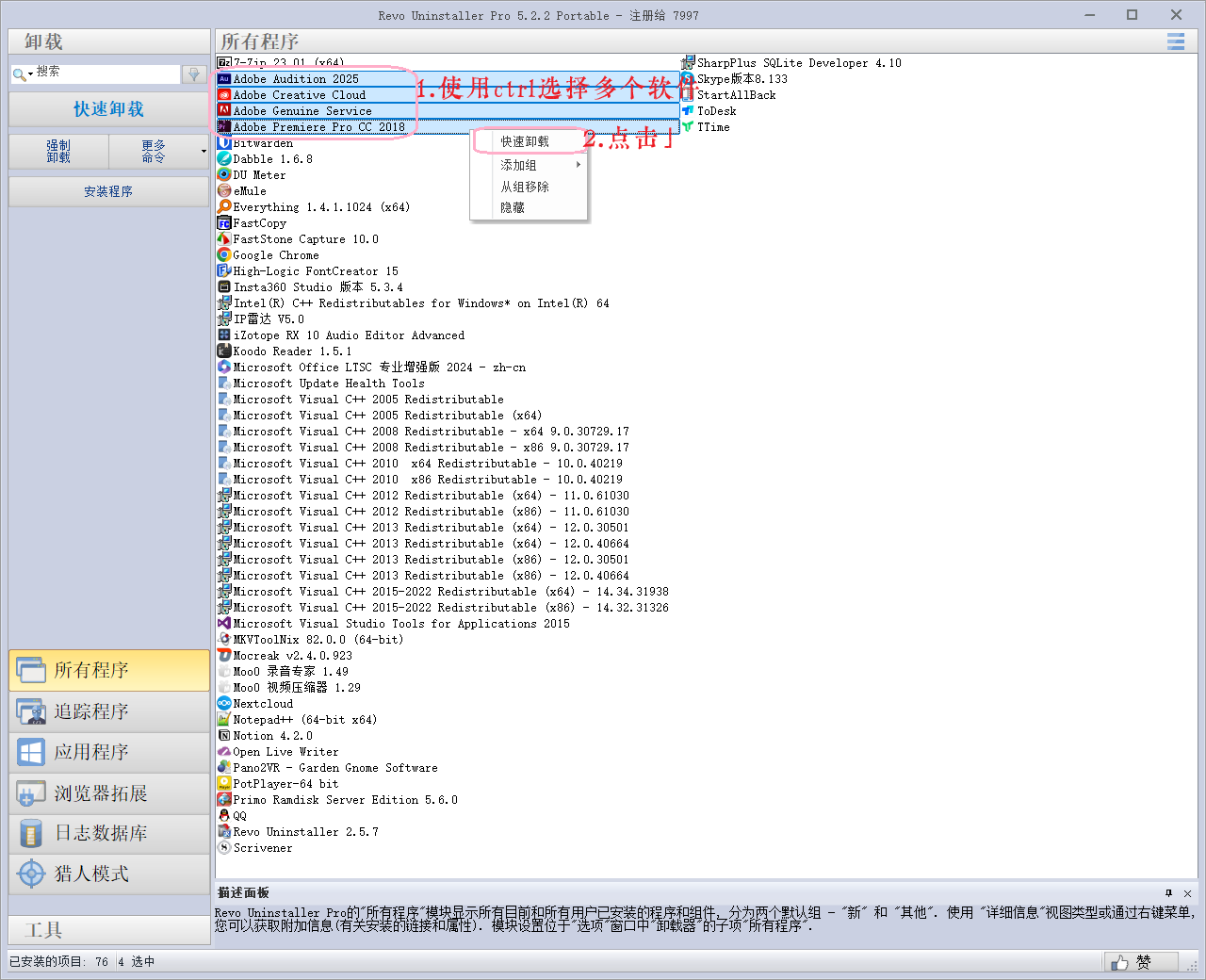Viewport: 1206px width, 980px height.
Task: Open the 浏览器拓展 module
Action: point(109,793)
